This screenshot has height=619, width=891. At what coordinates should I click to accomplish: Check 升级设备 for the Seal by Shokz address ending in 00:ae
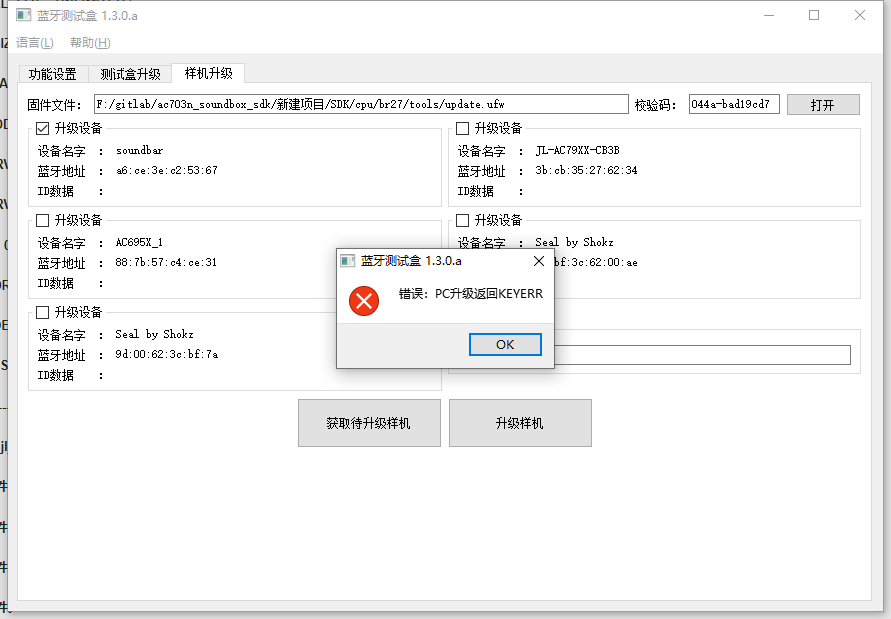tap(463, 221)
